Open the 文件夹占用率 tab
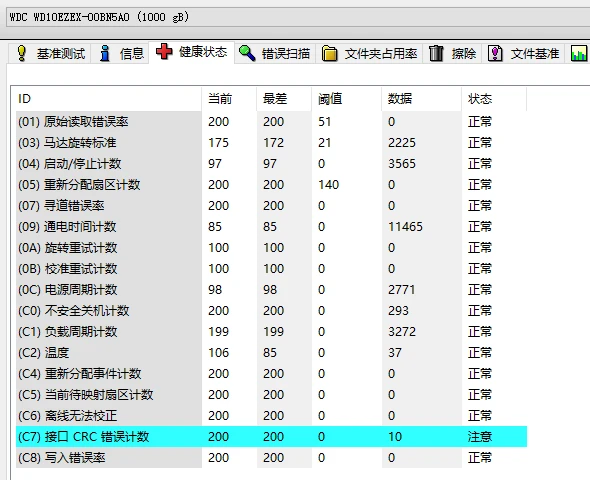The image size is (590, 480). click(x=370, y=53)
